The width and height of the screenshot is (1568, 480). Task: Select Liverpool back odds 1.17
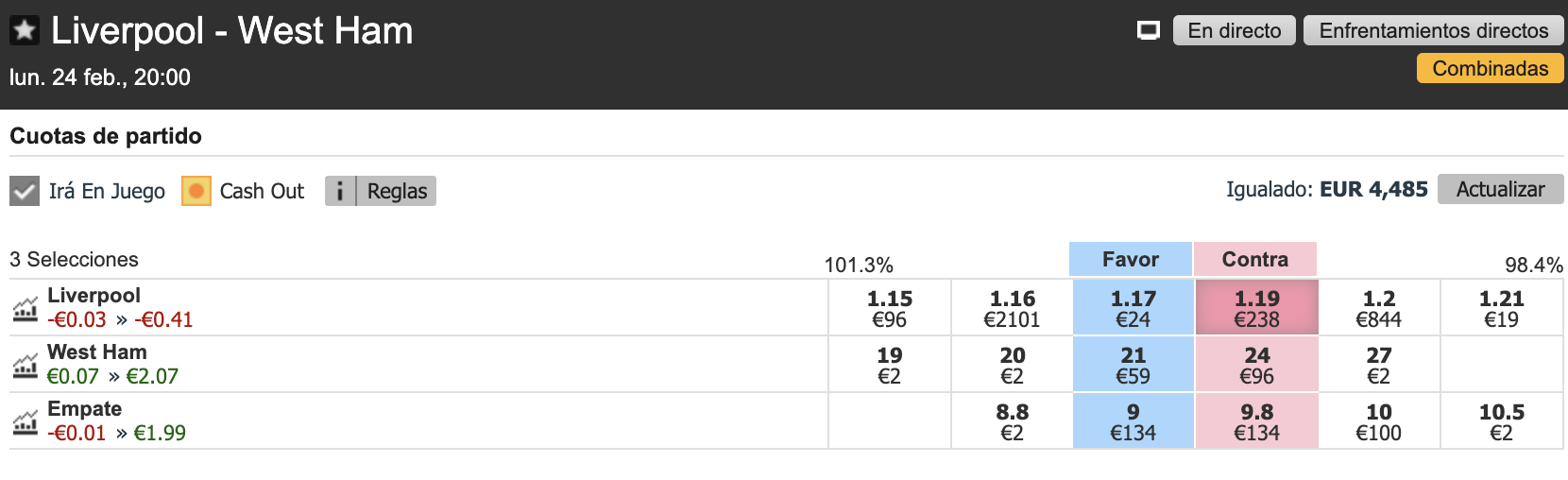point(1133,308)
